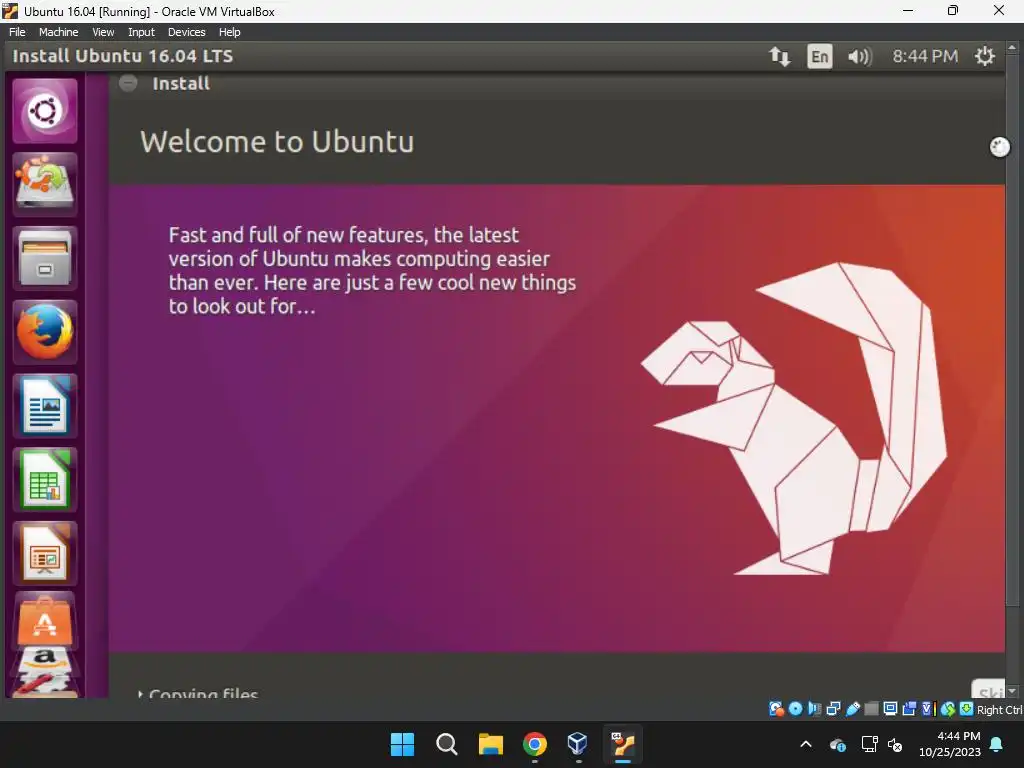Open the VirtualBox Help menu
The width and height of the screenshot is (1024, 768).
tap(229, 32)
